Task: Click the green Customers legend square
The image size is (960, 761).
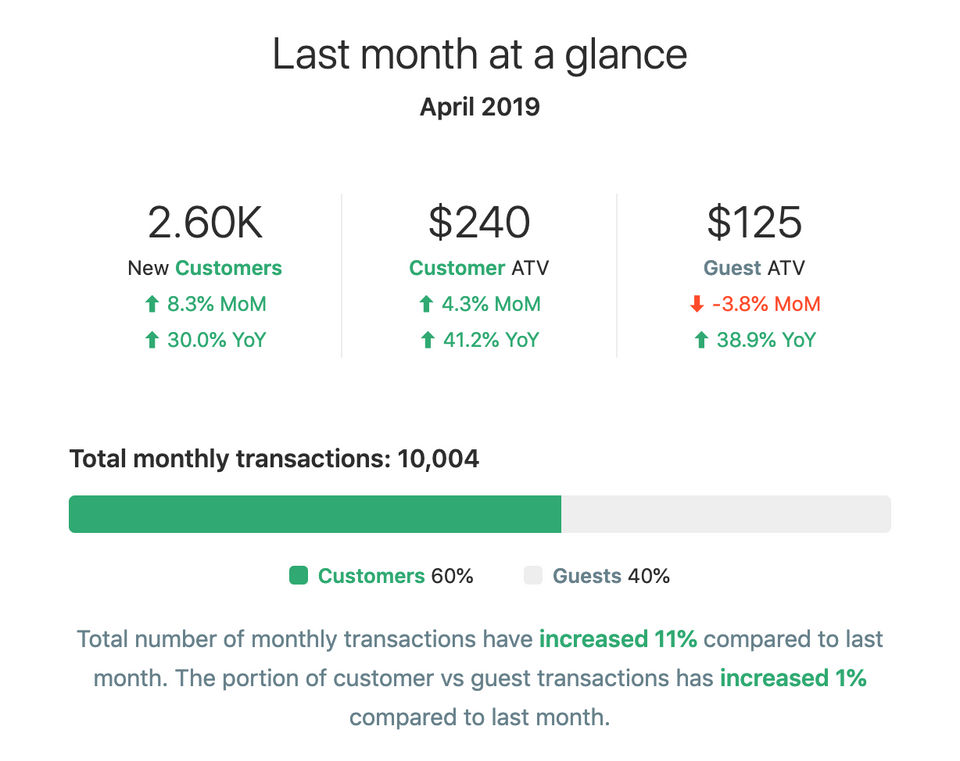Action: coord(298,575)
